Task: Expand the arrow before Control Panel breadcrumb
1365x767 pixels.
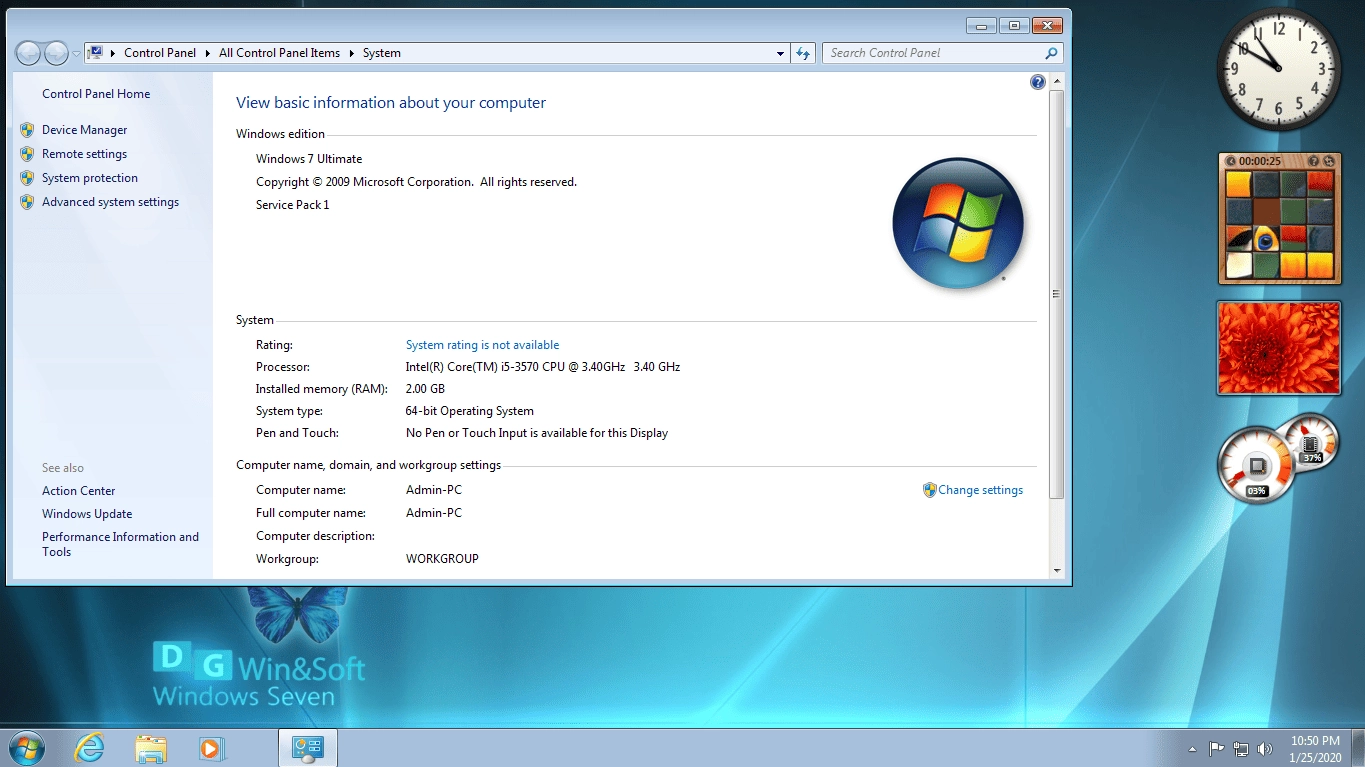Action: click(113, 53)
